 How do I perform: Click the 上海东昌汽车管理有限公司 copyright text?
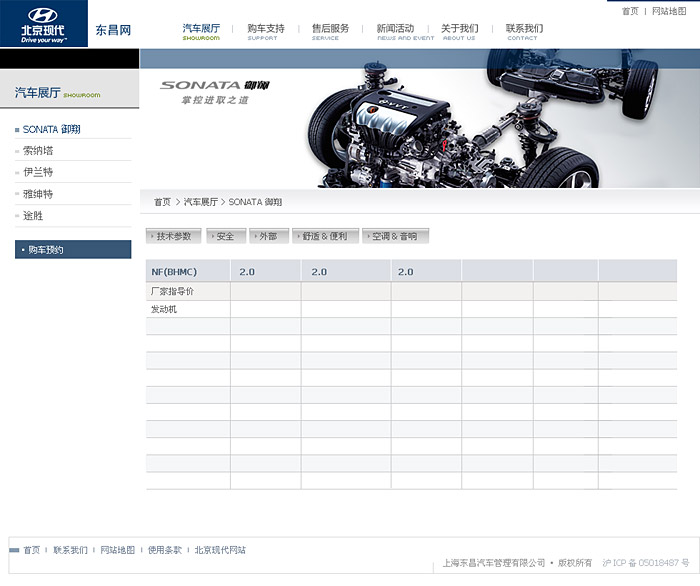494,563
